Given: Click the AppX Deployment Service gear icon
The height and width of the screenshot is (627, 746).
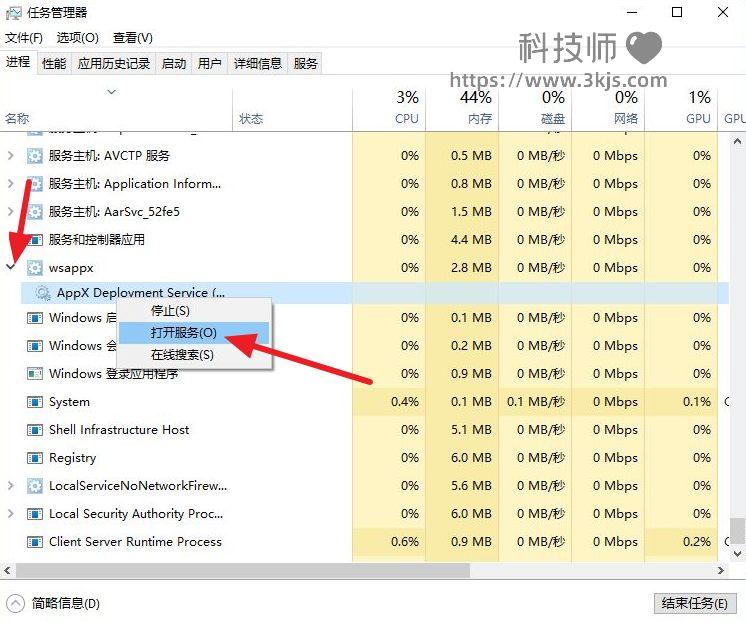Looking at the screenshot, I should click(43, 293).
